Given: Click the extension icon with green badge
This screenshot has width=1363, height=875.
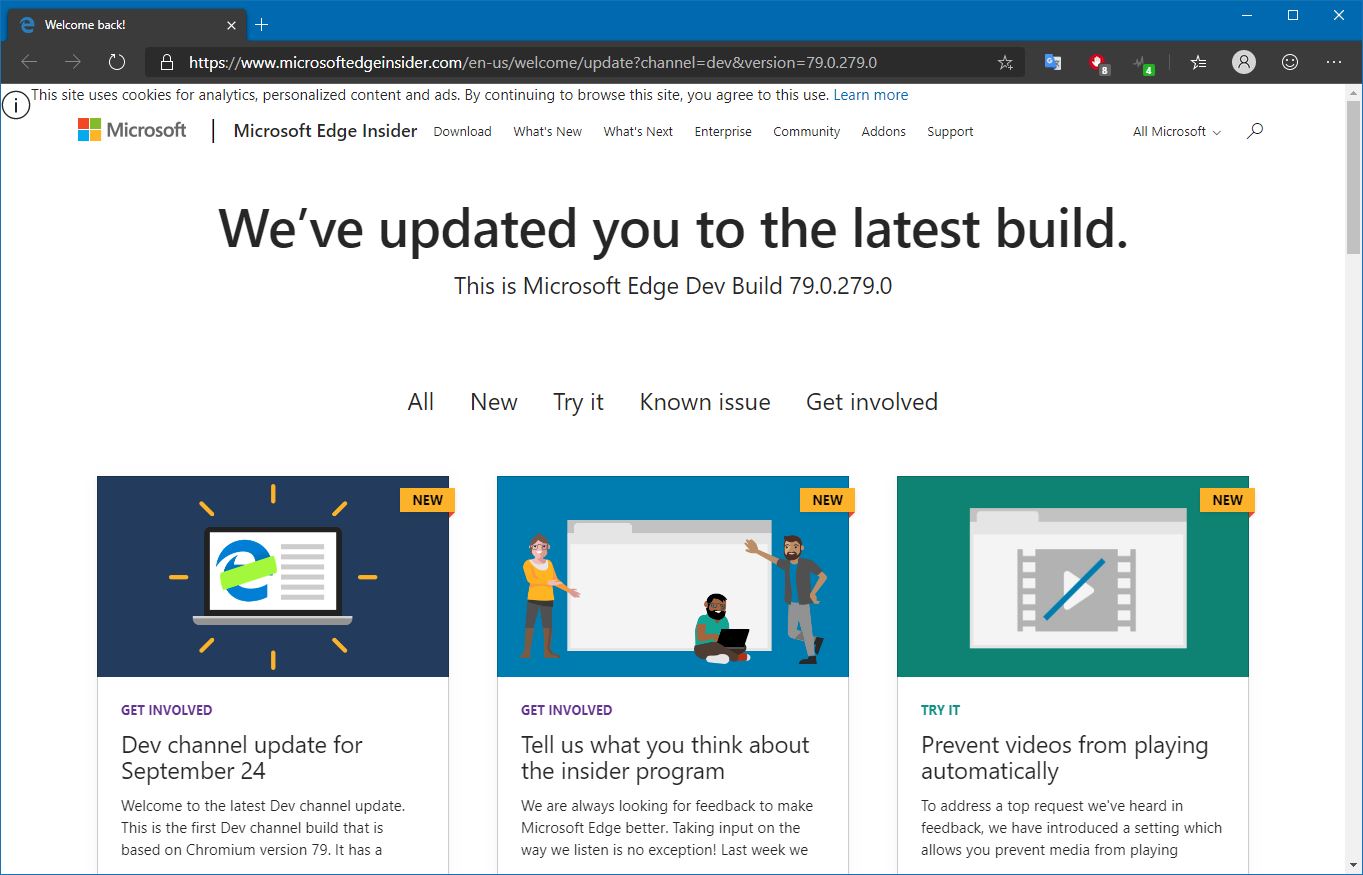Looking at the screenshot, I should coord(1143,63).
